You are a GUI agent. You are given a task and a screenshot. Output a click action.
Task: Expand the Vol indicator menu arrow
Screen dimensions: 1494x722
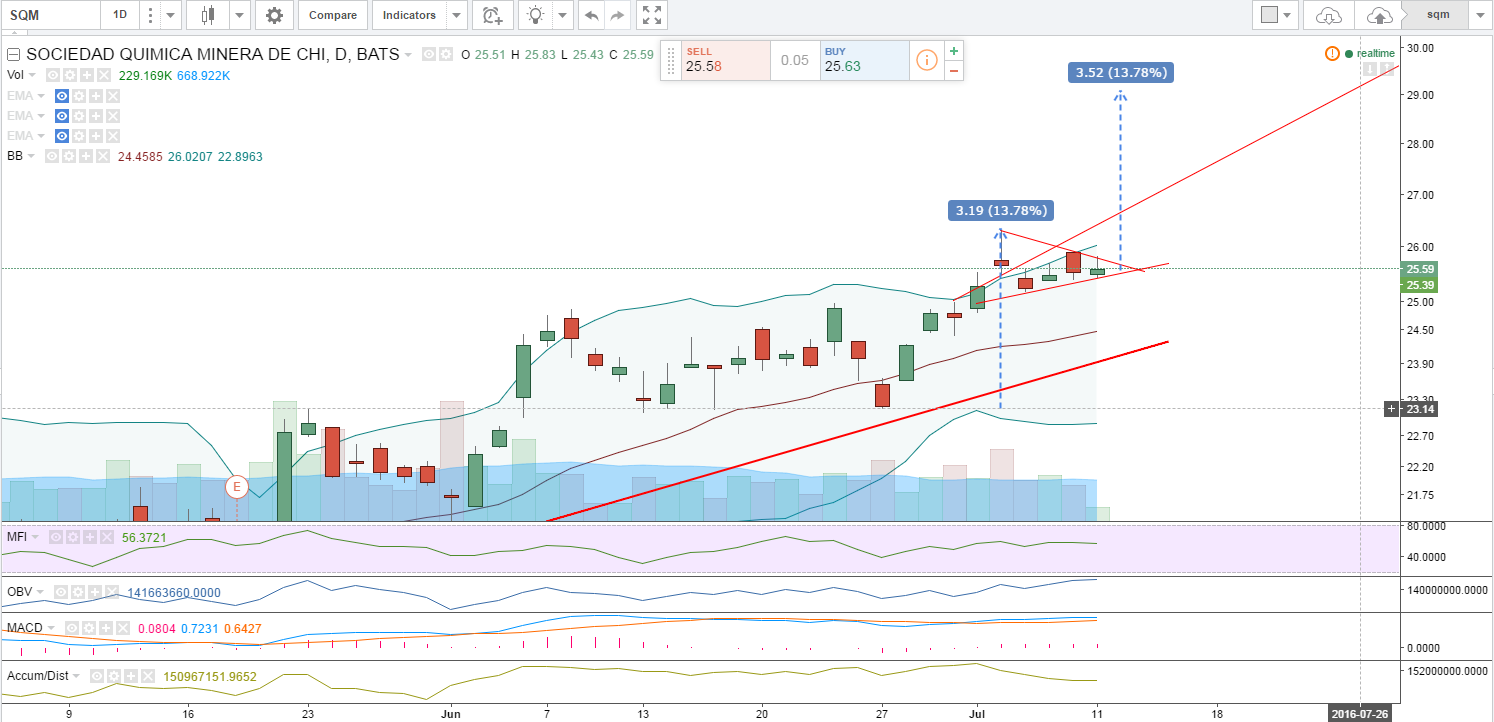point(33,75)
